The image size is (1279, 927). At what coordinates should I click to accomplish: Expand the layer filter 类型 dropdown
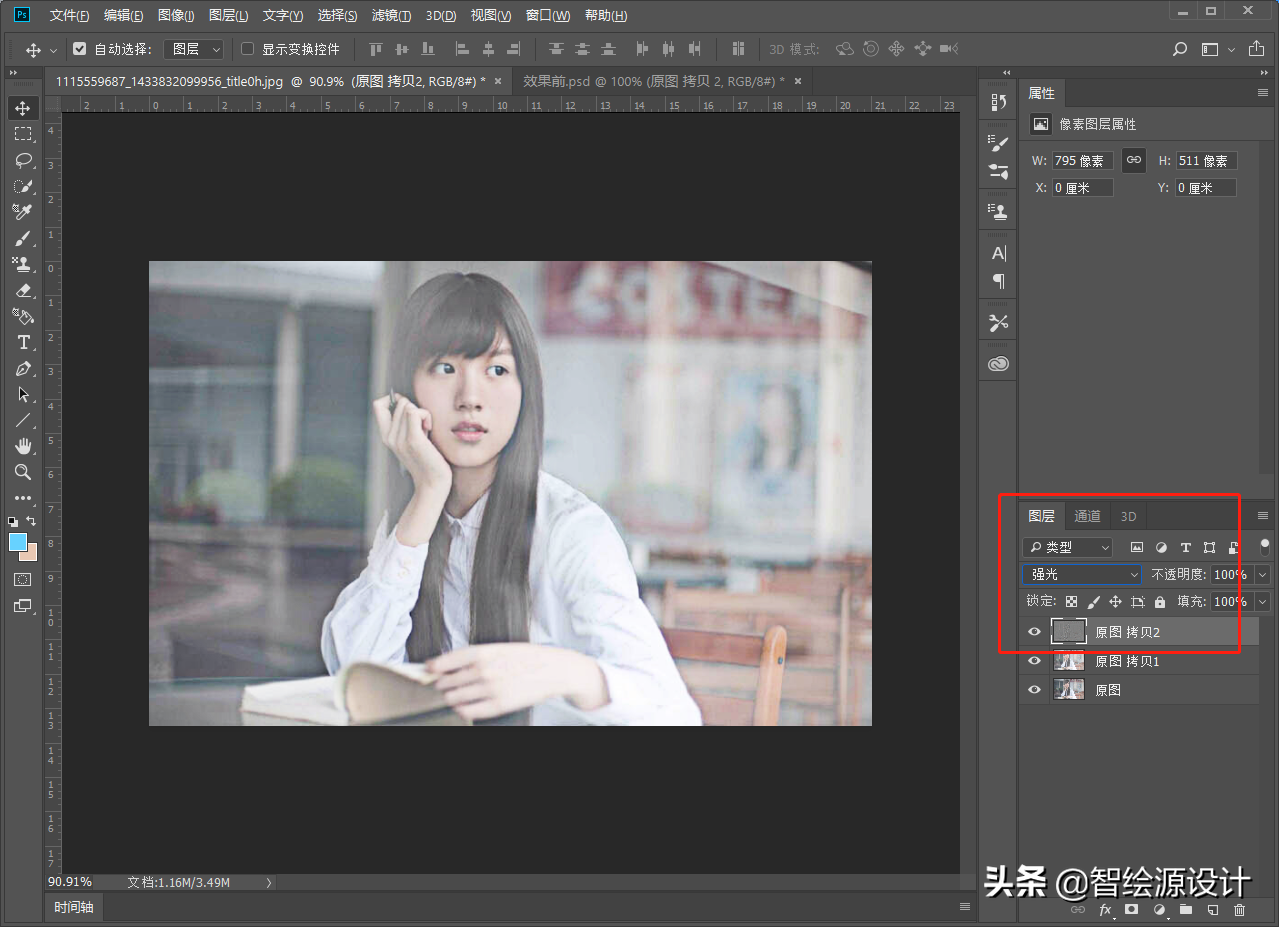pos(1067,547)
